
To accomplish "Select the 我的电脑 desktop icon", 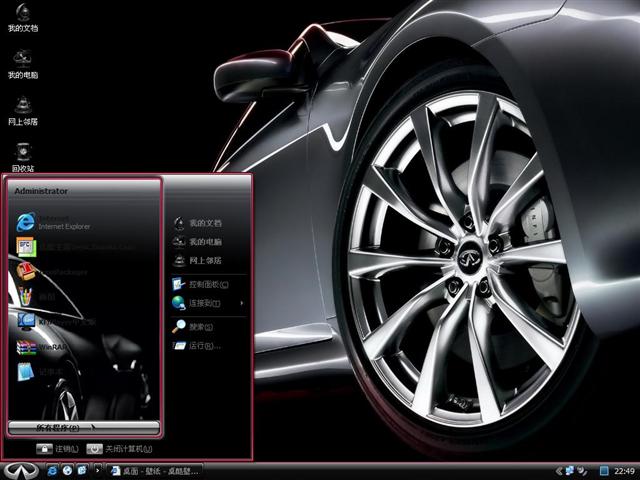I will click(x=22, y=62).
